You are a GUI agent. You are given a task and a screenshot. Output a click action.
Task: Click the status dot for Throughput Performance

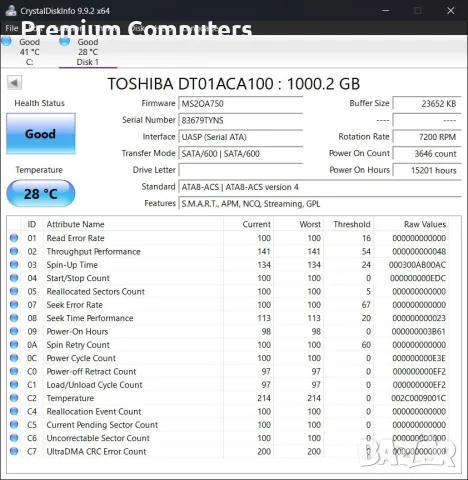(x=14, y=251)
